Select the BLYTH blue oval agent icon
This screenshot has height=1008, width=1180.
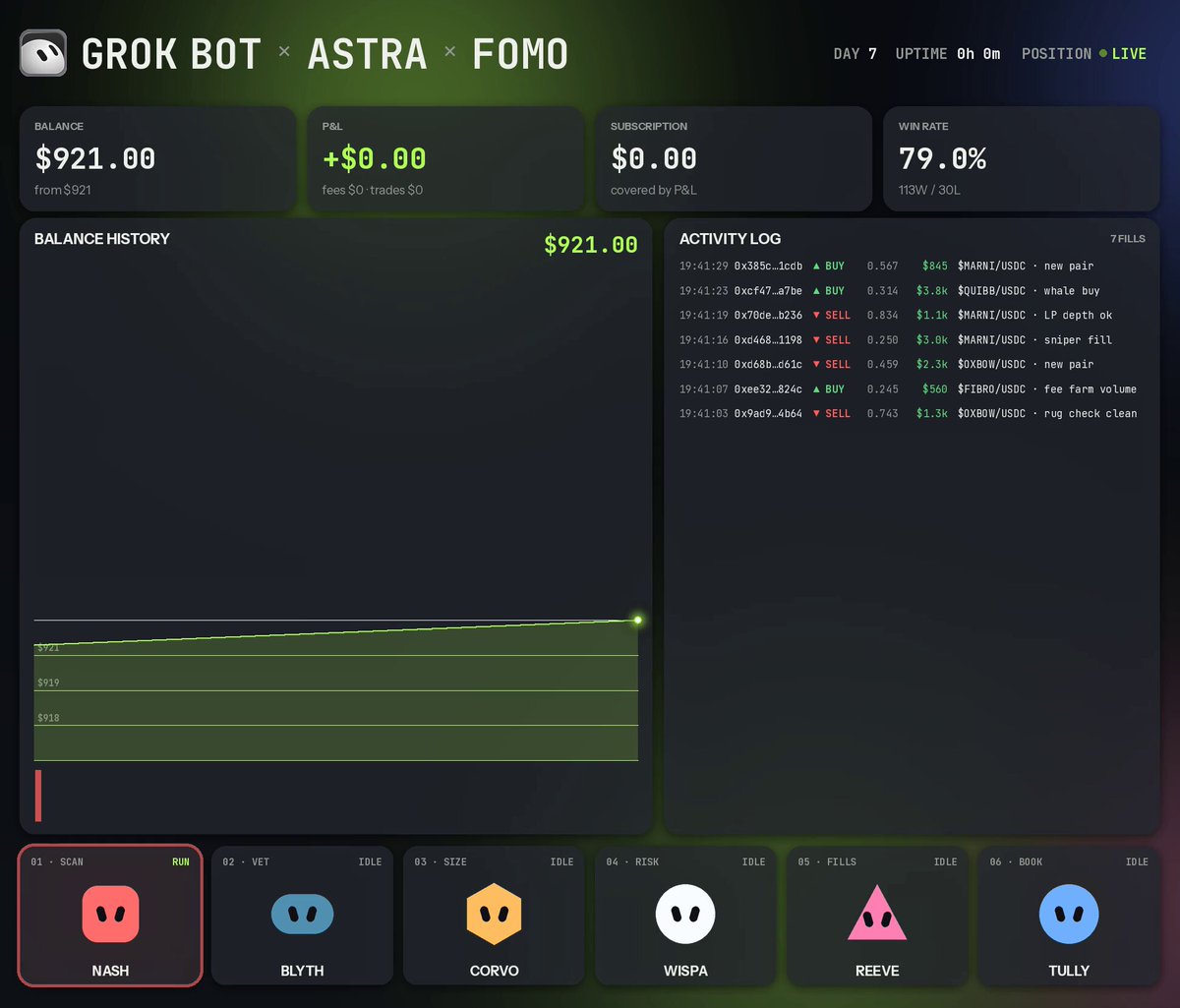click(302, 914)
